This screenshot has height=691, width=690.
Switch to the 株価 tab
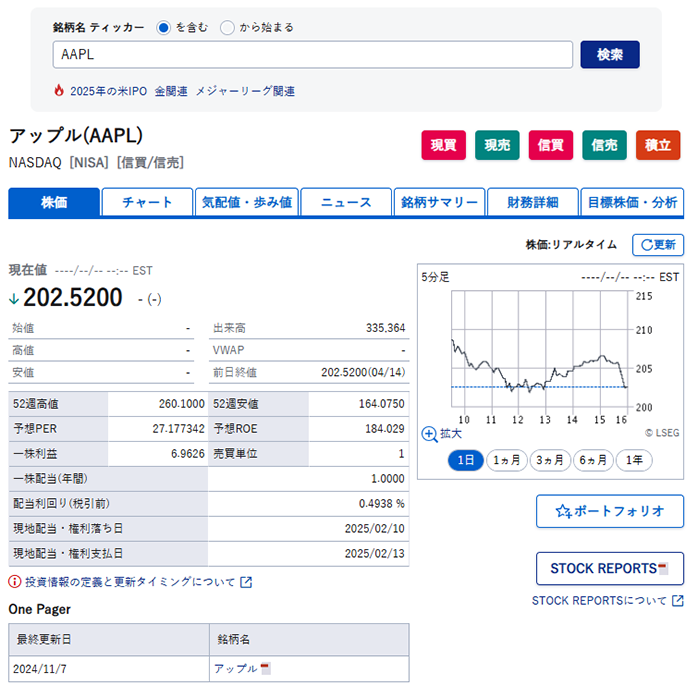tap(54, 202)
